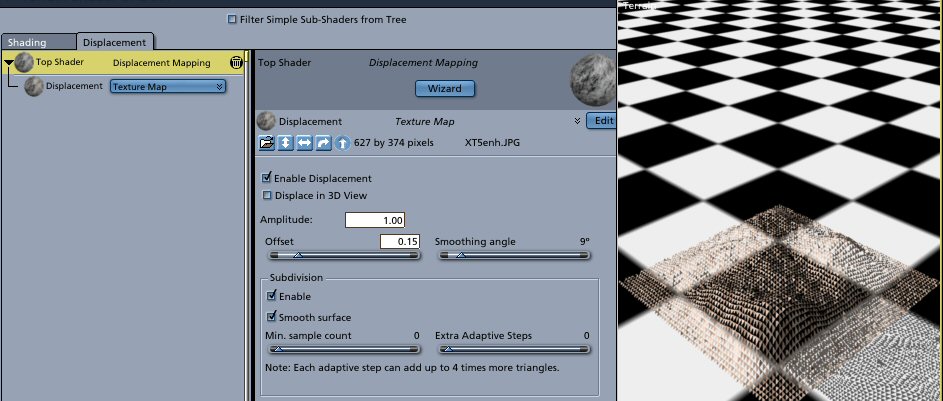The height and width of the screenshot is (401, 943).
Task: Open the Texture Map dropdown in the tree
Action: coord(168,87)
